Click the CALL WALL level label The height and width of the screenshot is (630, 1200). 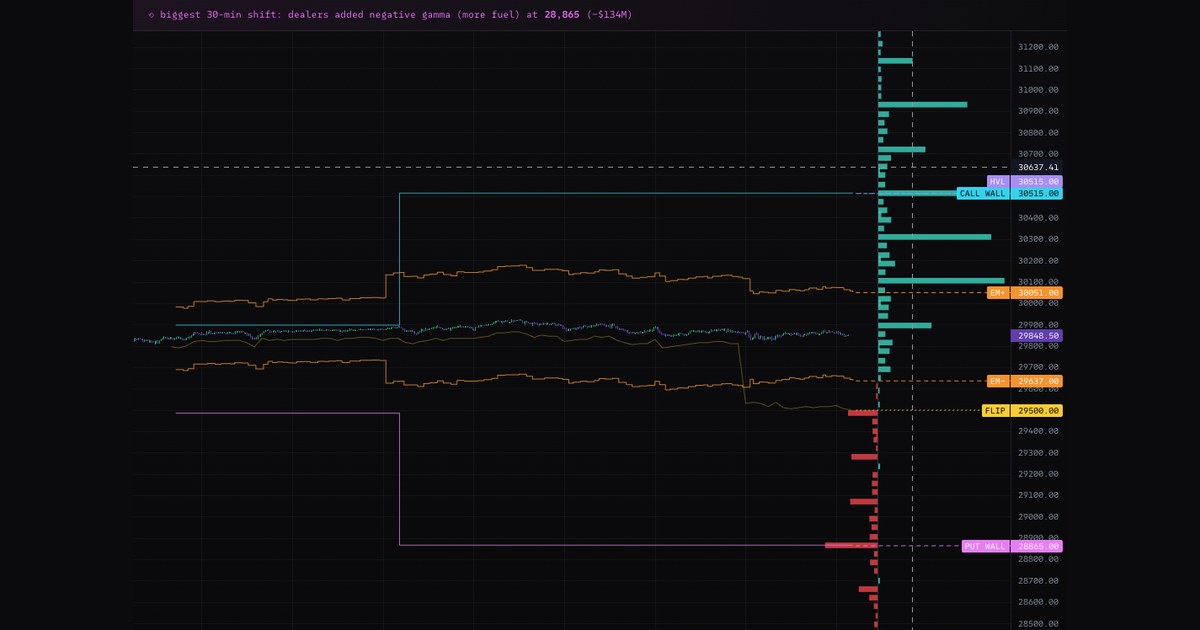(983, 193)
